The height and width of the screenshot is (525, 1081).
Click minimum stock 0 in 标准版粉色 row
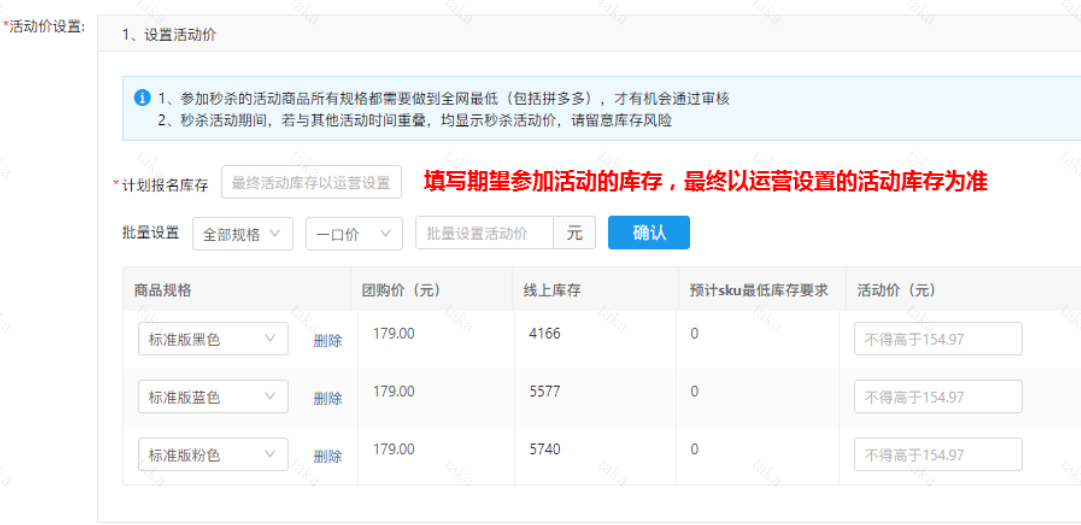click(694, 449)
